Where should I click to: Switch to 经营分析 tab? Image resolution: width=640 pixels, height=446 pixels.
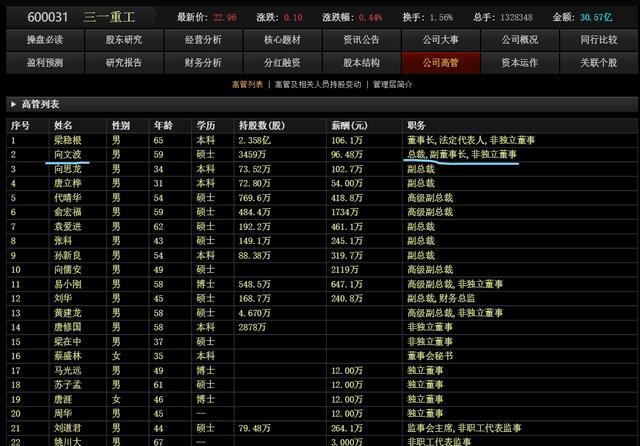click(203, 40)
